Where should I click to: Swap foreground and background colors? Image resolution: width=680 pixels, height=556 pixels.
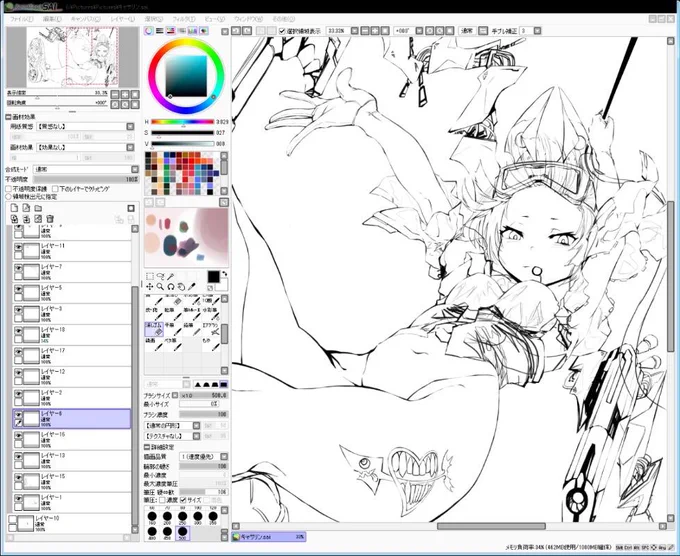coord(225,274)
